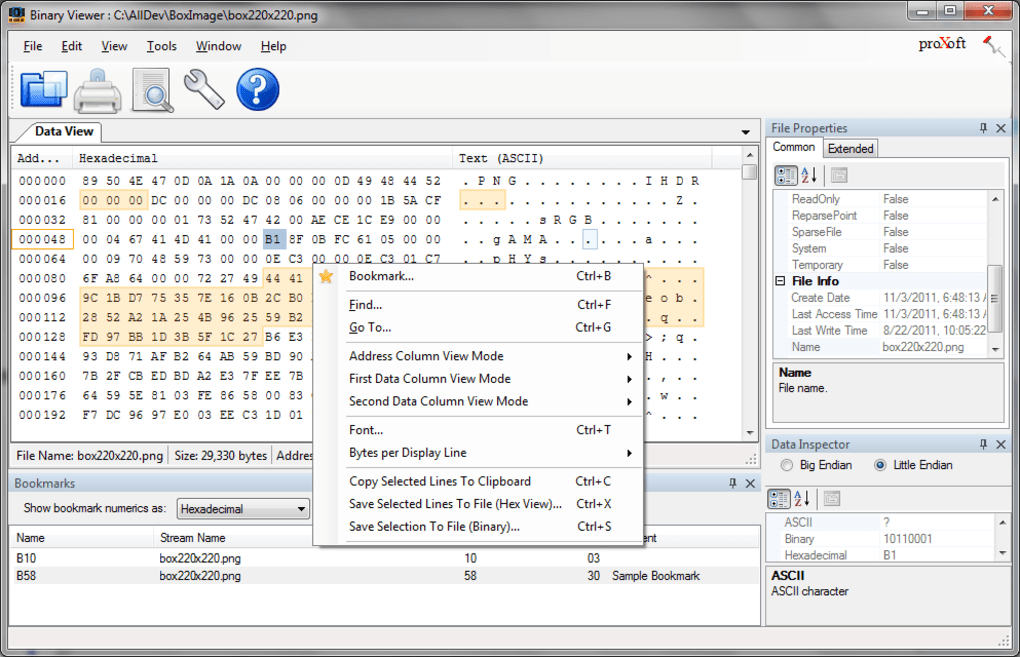The height and width of the screenshot is (657, 1020).
Task: Choose Go To... from the context menu
Action: 370,327
